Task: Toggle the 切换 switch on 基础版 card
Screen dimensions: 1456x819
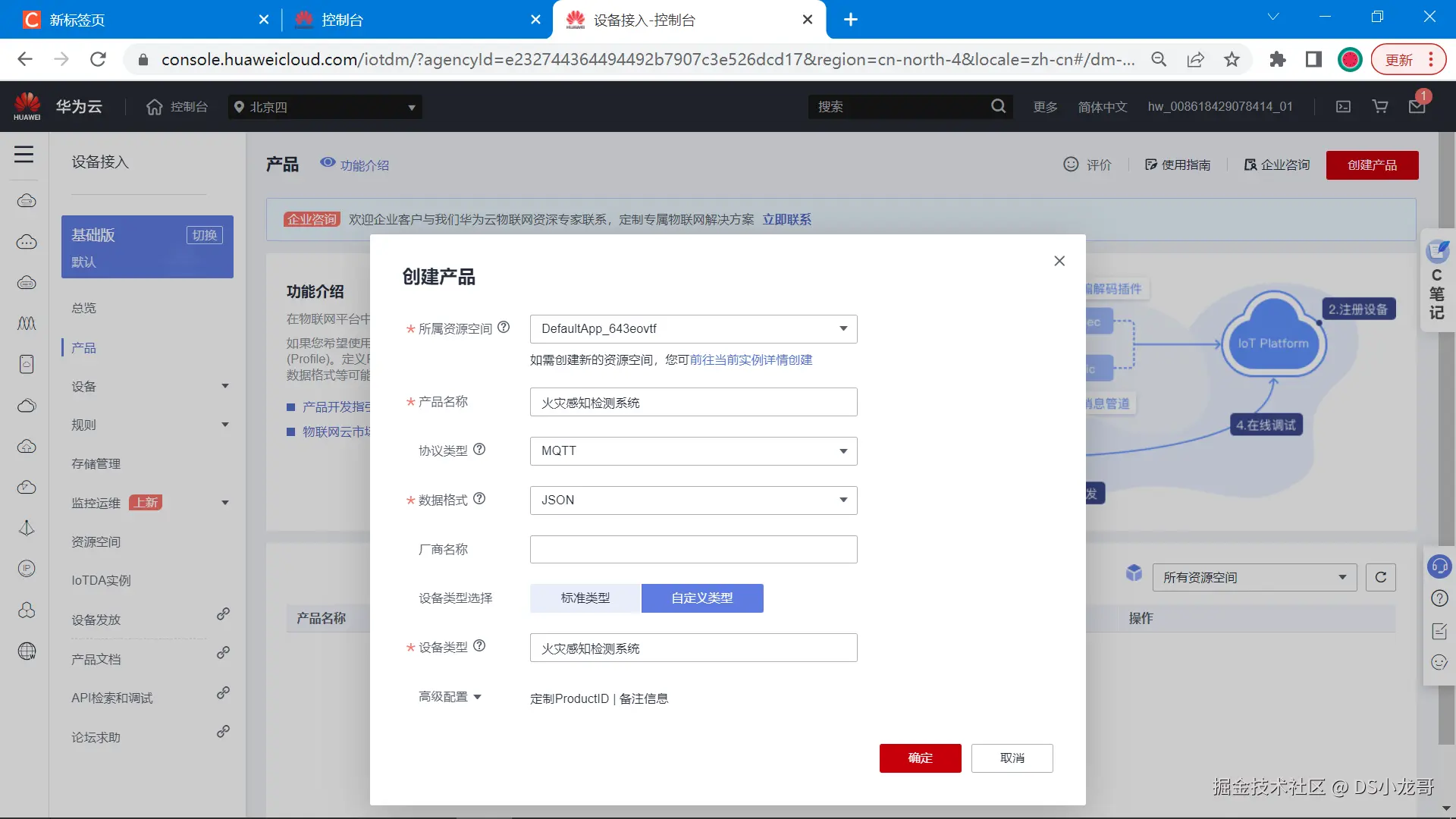Action: click(x=204, y=235)
